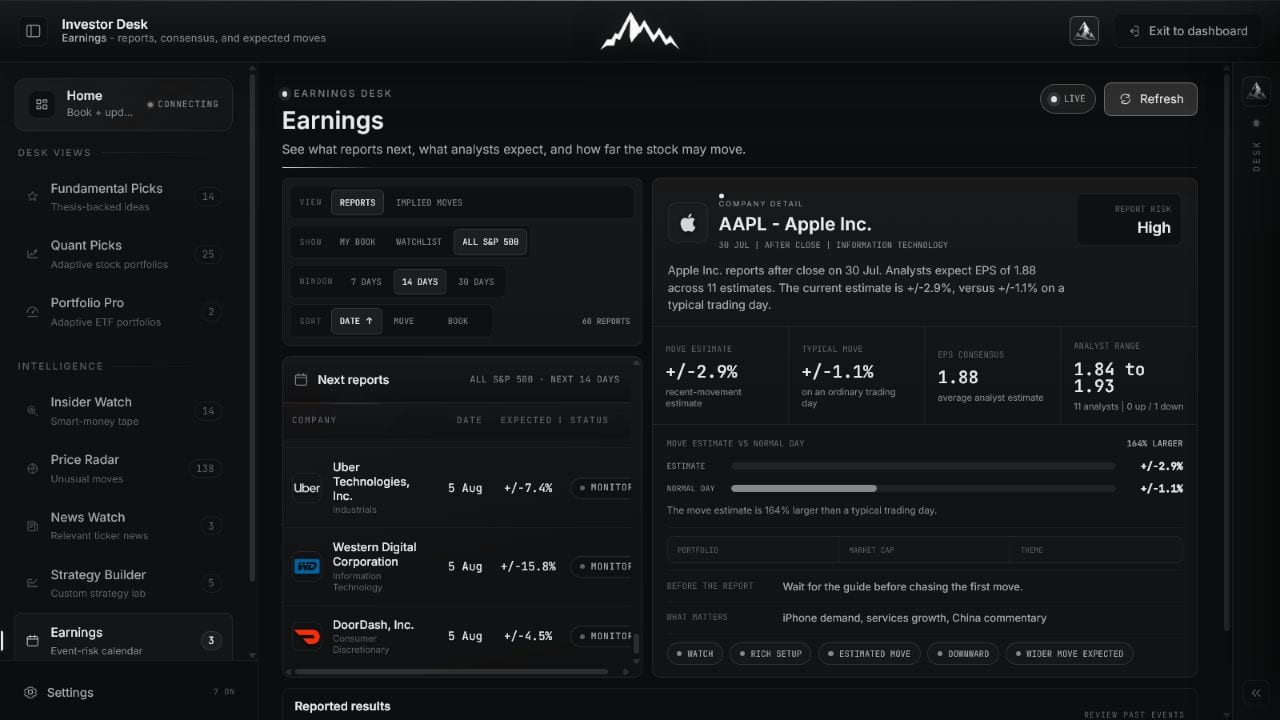Click MONITOR status for DoorDash
1280x720 pixels.
(x=602, y=636)
